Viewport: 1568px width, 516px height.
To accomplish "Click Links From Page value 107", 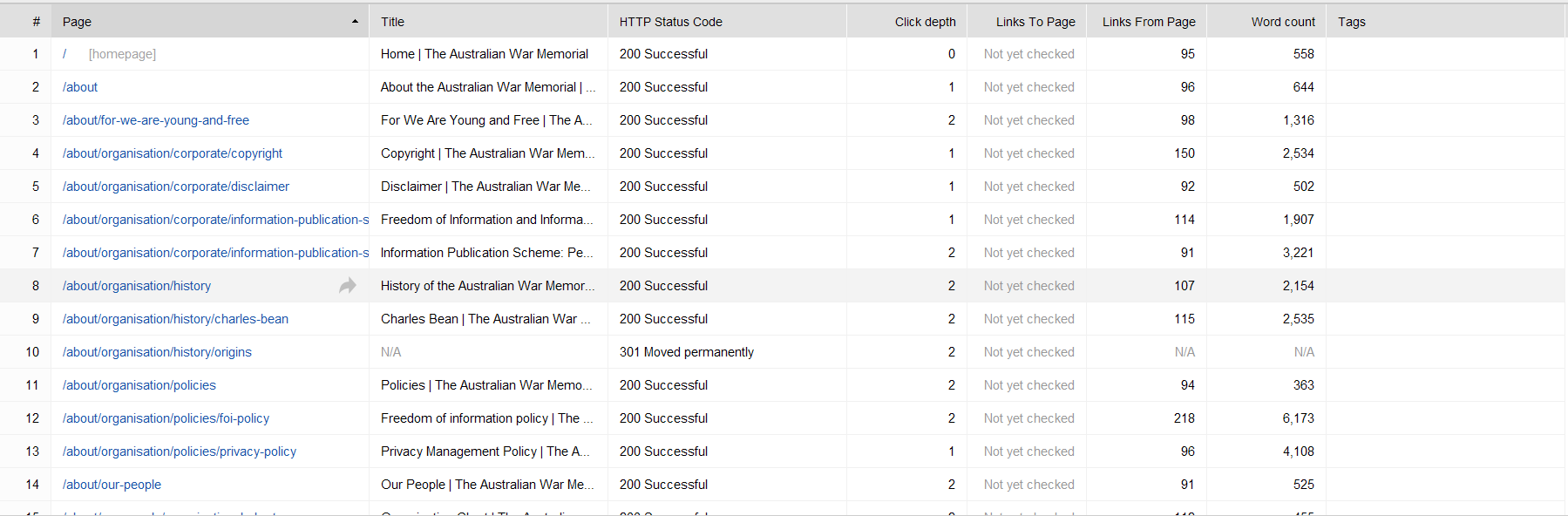I will (1184, 286).
